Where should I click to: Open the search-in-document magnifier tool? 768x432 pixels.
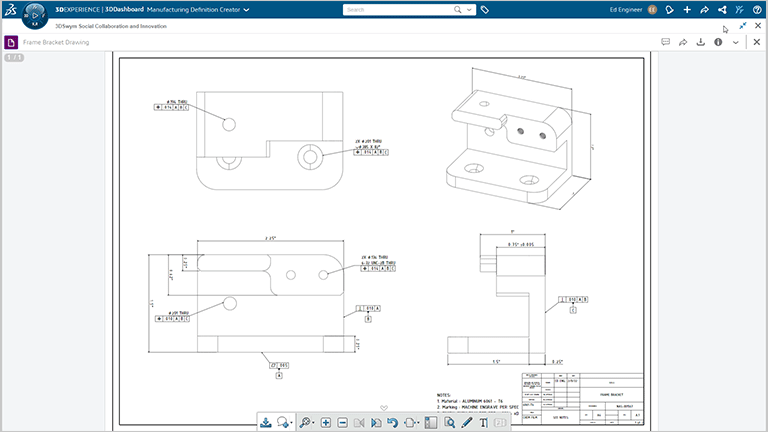click(450, 423)
